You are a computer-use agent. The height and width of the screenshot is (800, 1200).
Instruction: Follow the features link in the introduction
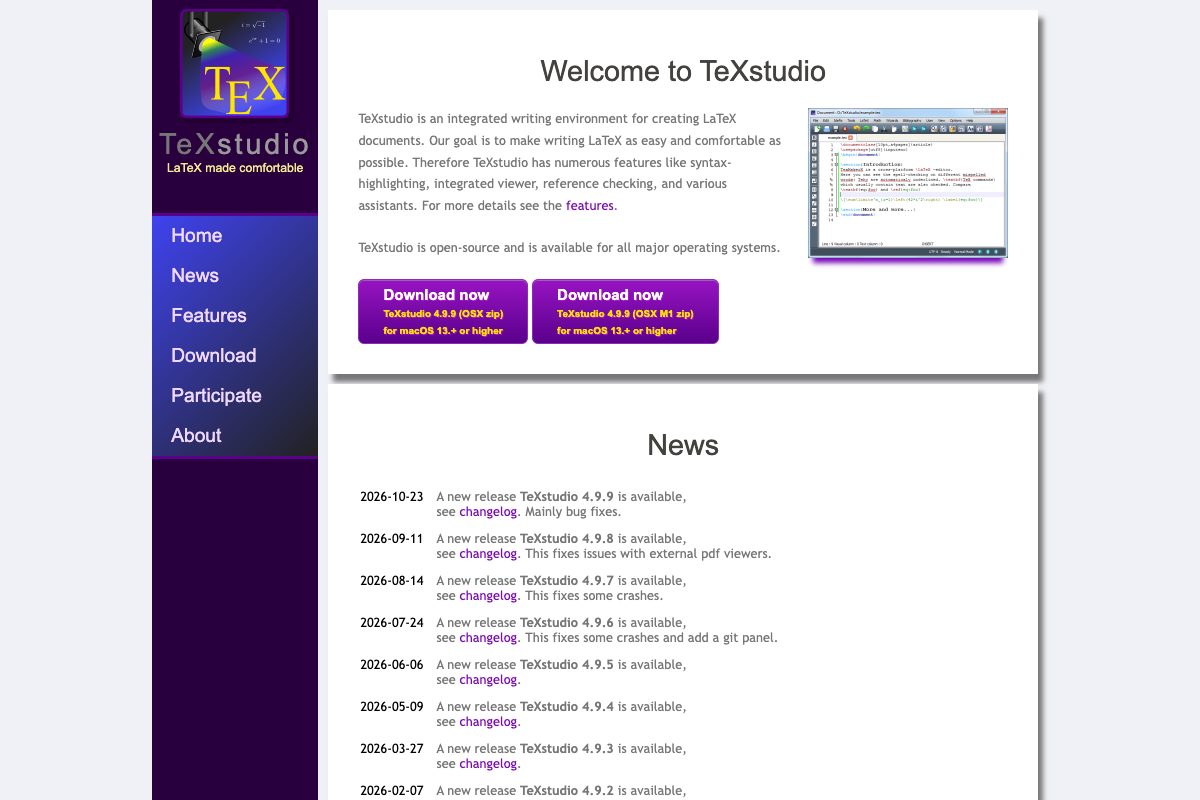pyautogui.click(x=590, y=206)
